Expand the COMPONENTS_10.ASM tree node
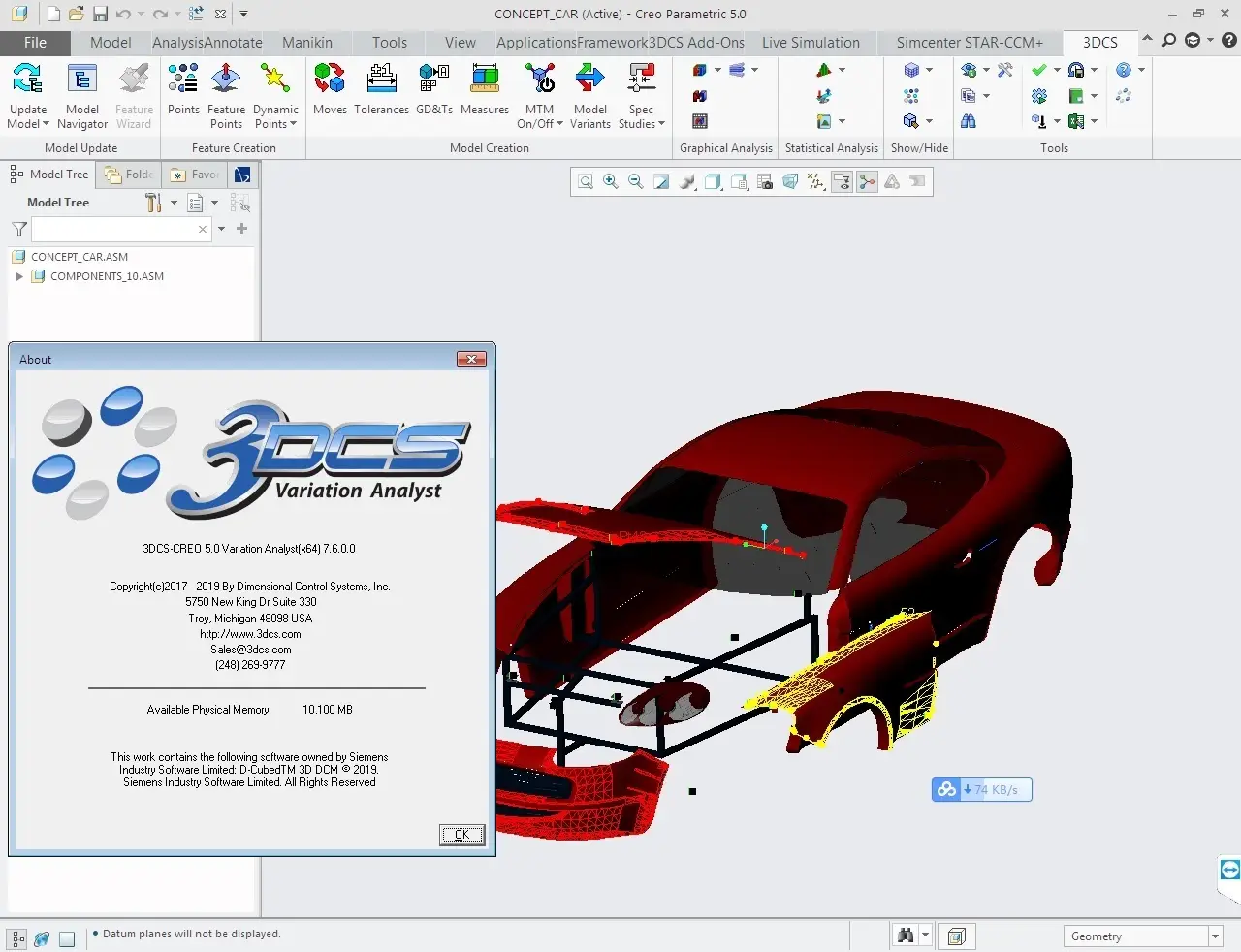The width and height of the screenshot is (1241, 952). click(x=19, y=276)
